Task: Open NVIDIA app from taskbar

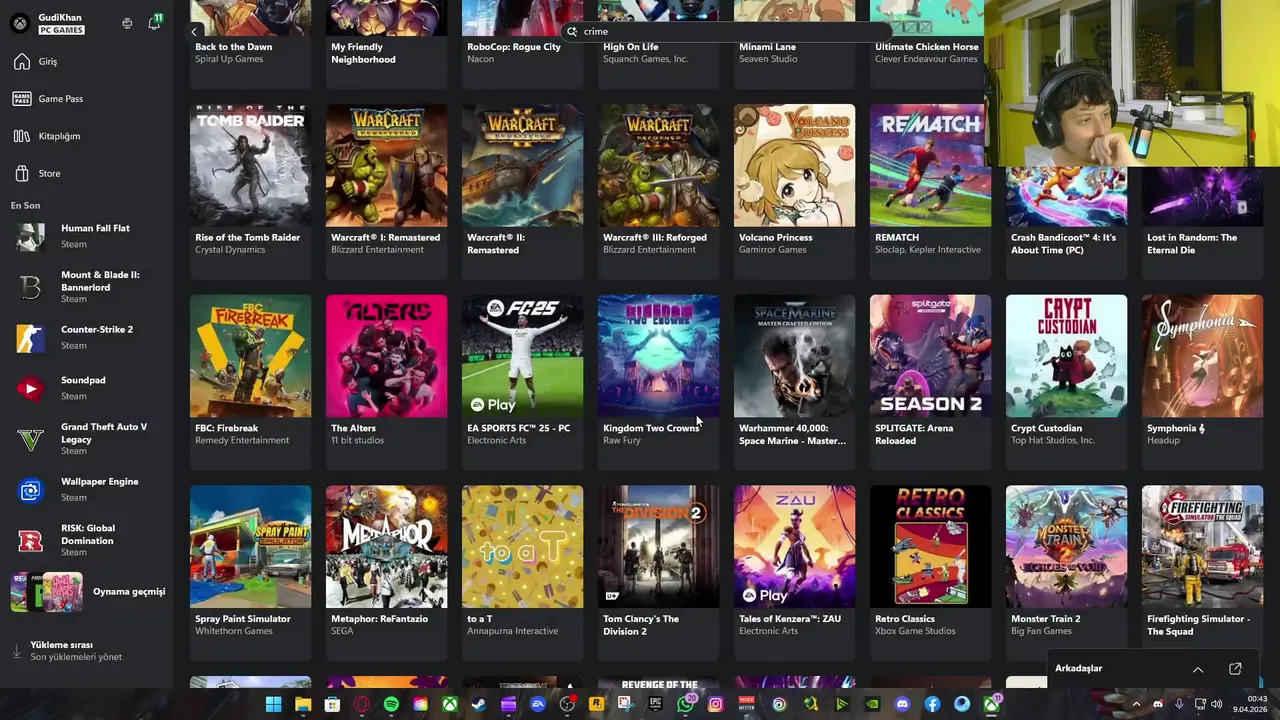Action: click(872, 704)
